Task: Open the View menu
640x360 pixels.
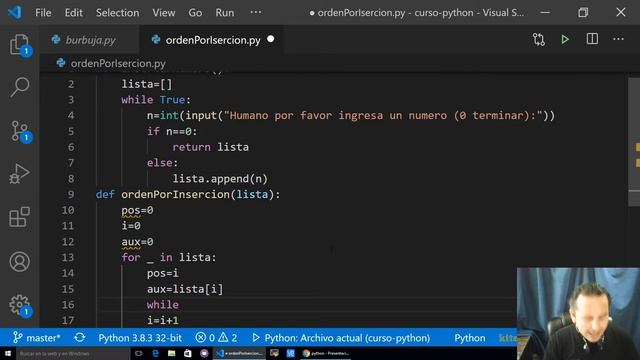Action: [x=164, y=13]
